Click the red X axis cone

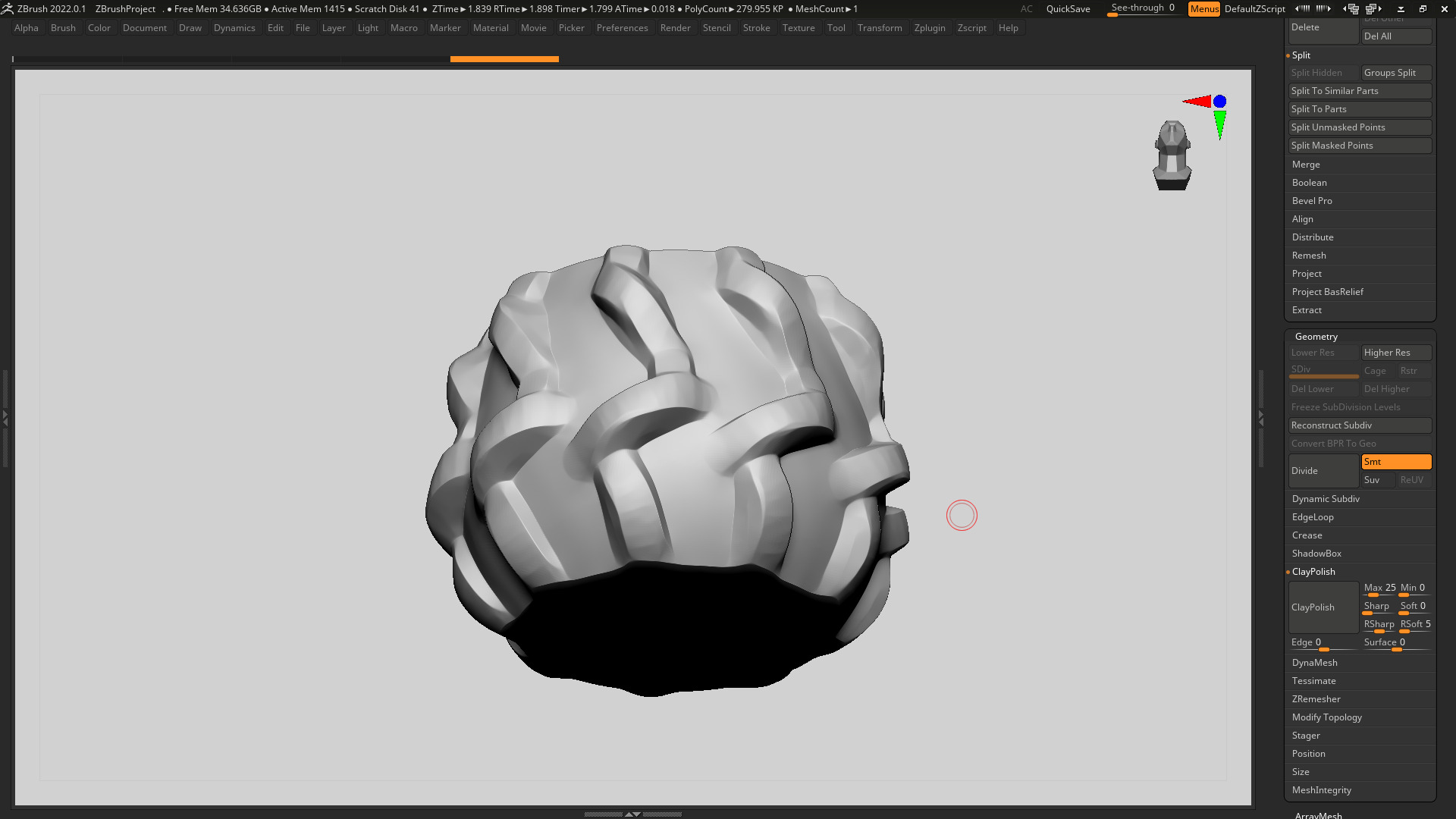coord(1197,101)
